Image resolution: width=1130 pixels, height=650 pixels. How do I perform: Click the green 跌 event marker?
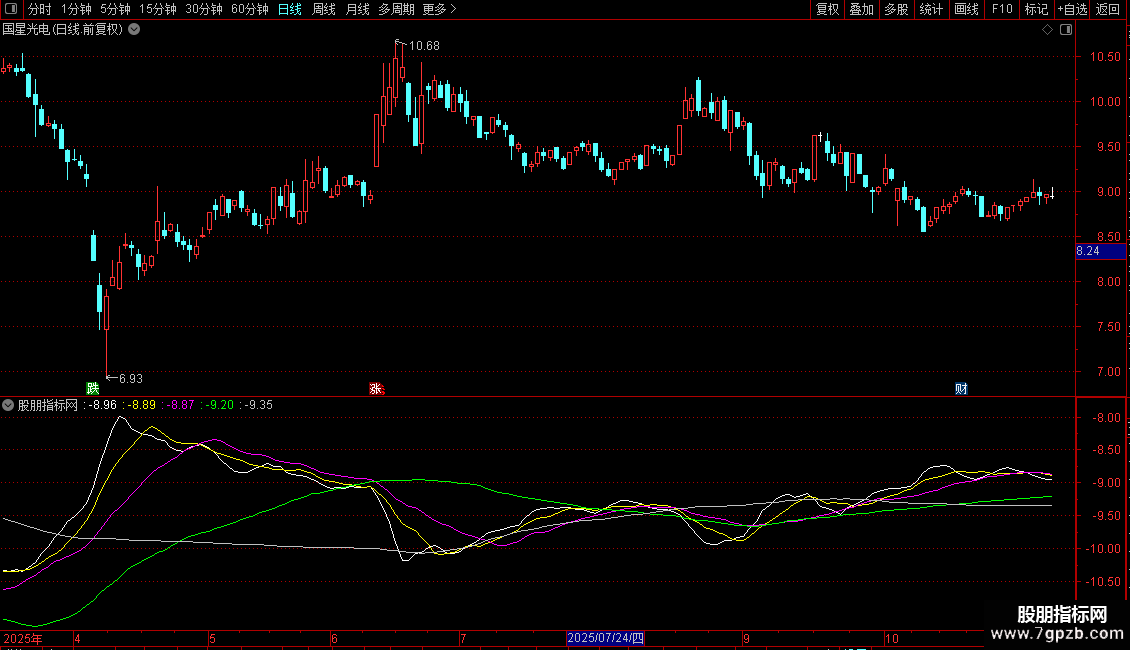pyautogui.click(x=93, y=388)
